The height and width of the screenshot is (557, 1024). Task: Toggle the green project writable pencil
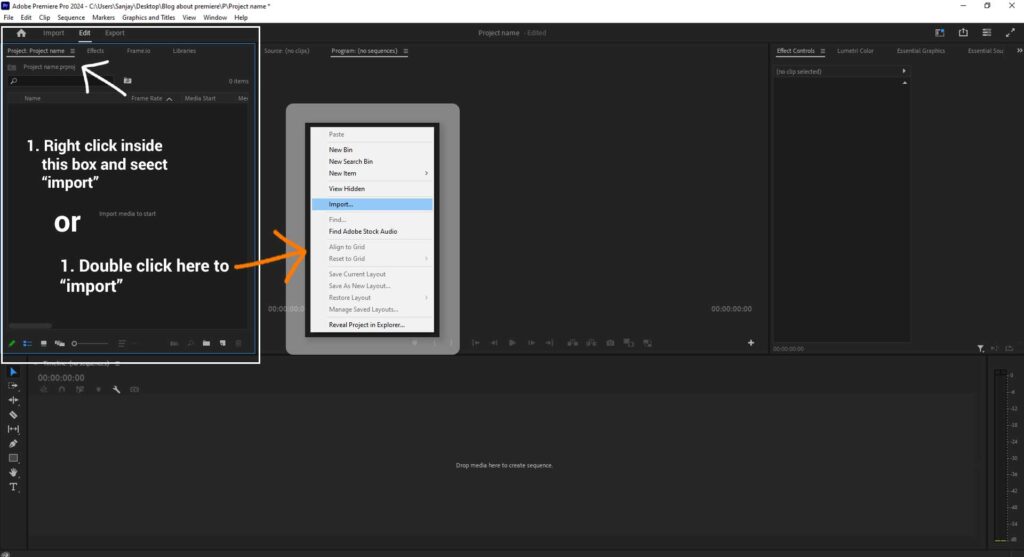pyautogui.click(x=12, y=343)
